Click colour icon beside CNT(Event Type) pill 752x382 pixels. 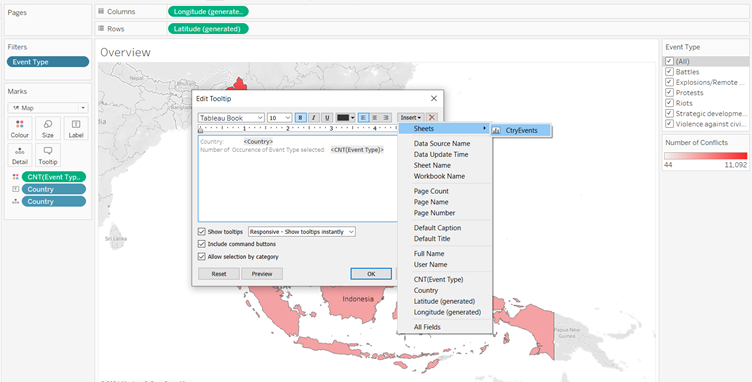[15, 177]
